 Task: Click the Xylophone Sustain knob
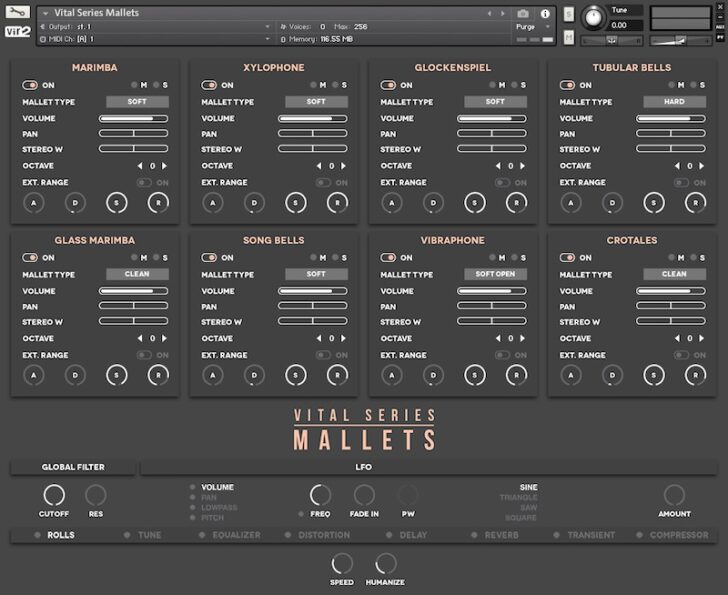(x=296, y=203)
